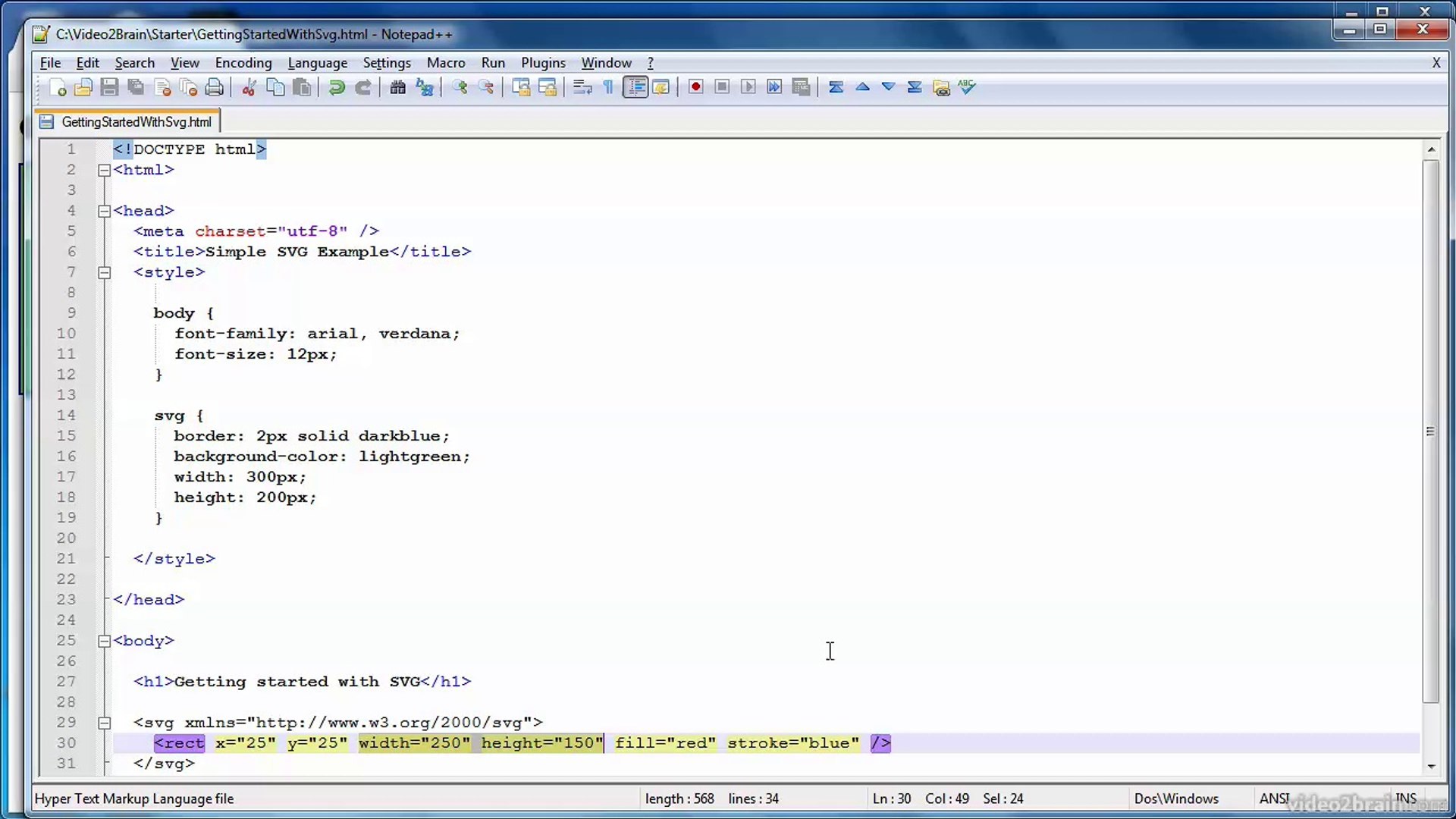Click the blue down triangle toolbar icon
This screenshot has width=1456, height=819.
(x=888, y=87)
